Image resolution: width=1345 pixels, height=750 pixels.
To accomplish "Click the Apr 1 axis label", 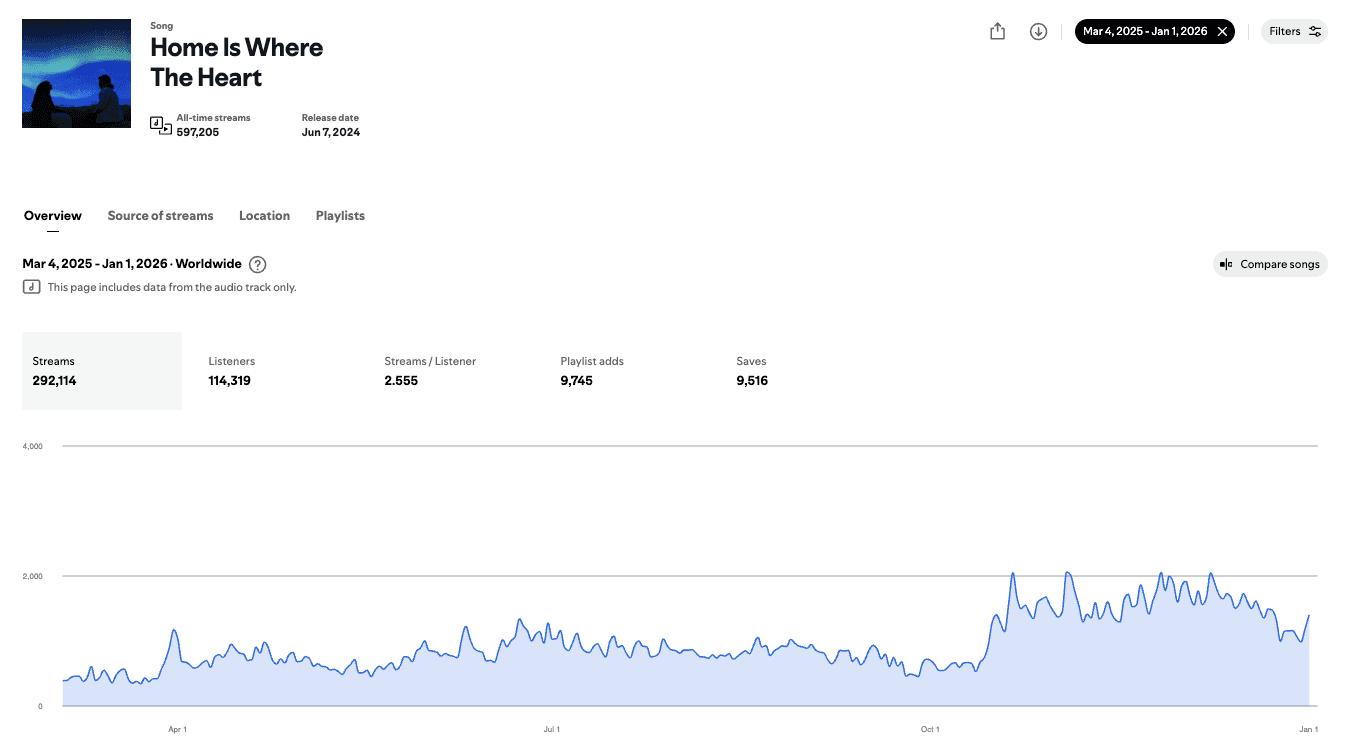I will point(177,729).
